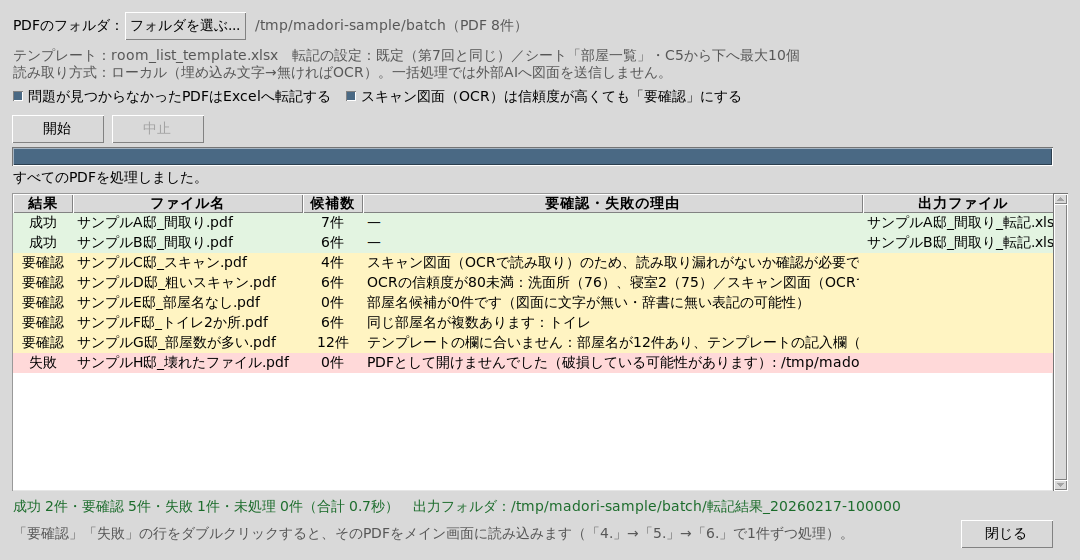The image size is (1080, 560).
Task: Click the ファイル名 column header
Action: 187,203
